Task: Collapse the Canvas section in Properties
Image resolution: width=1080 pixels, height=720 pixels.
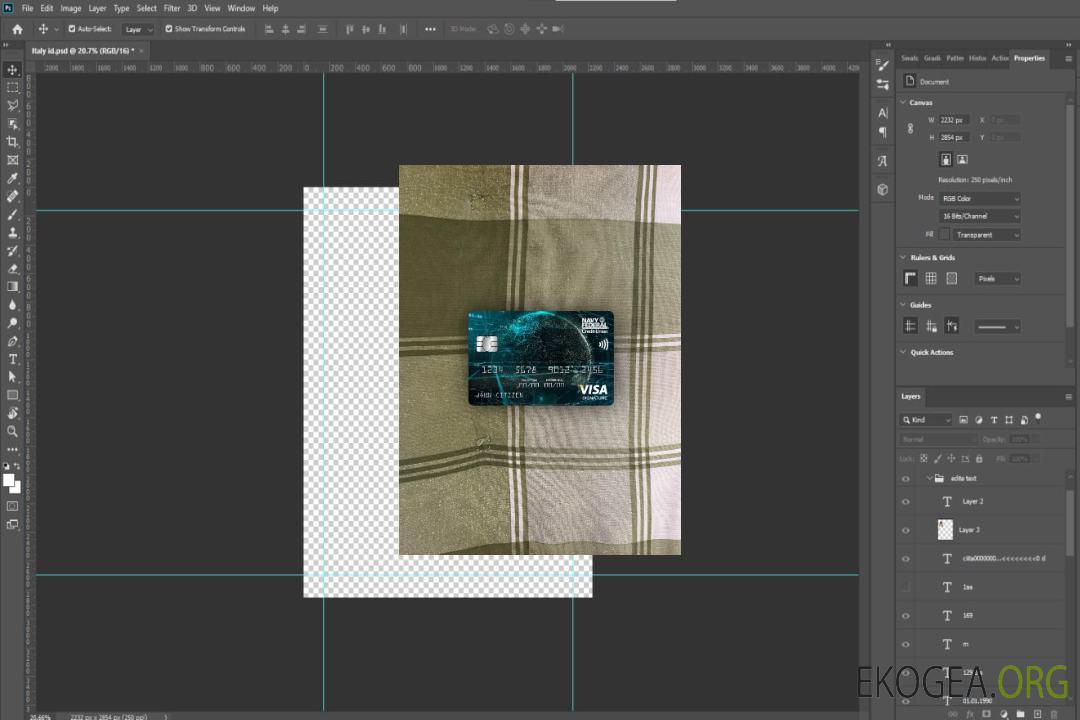Action: (904, 102)
